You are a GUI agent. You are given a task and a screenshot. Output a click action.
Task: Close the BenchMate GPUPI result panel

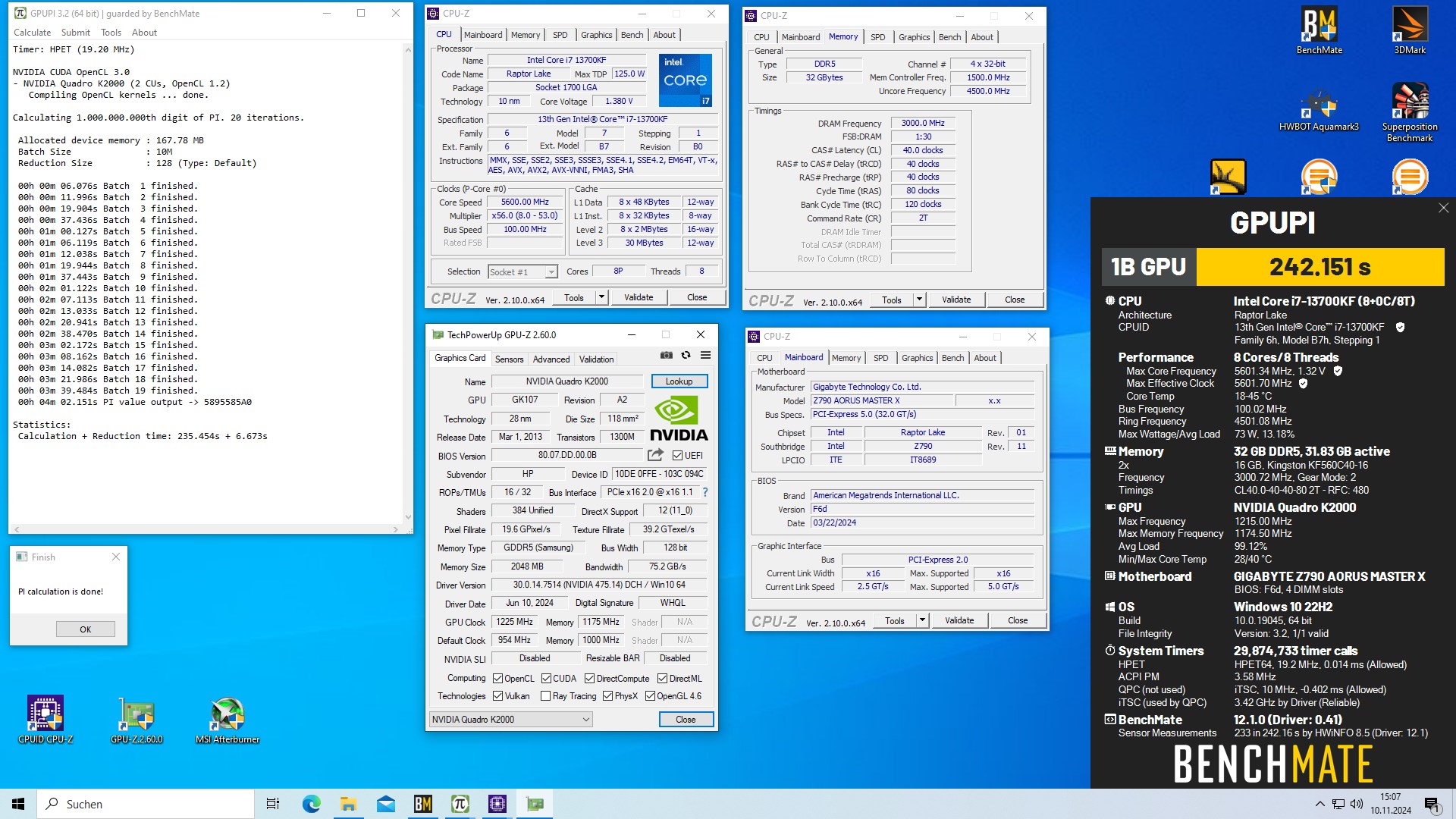click(1443, 208)
